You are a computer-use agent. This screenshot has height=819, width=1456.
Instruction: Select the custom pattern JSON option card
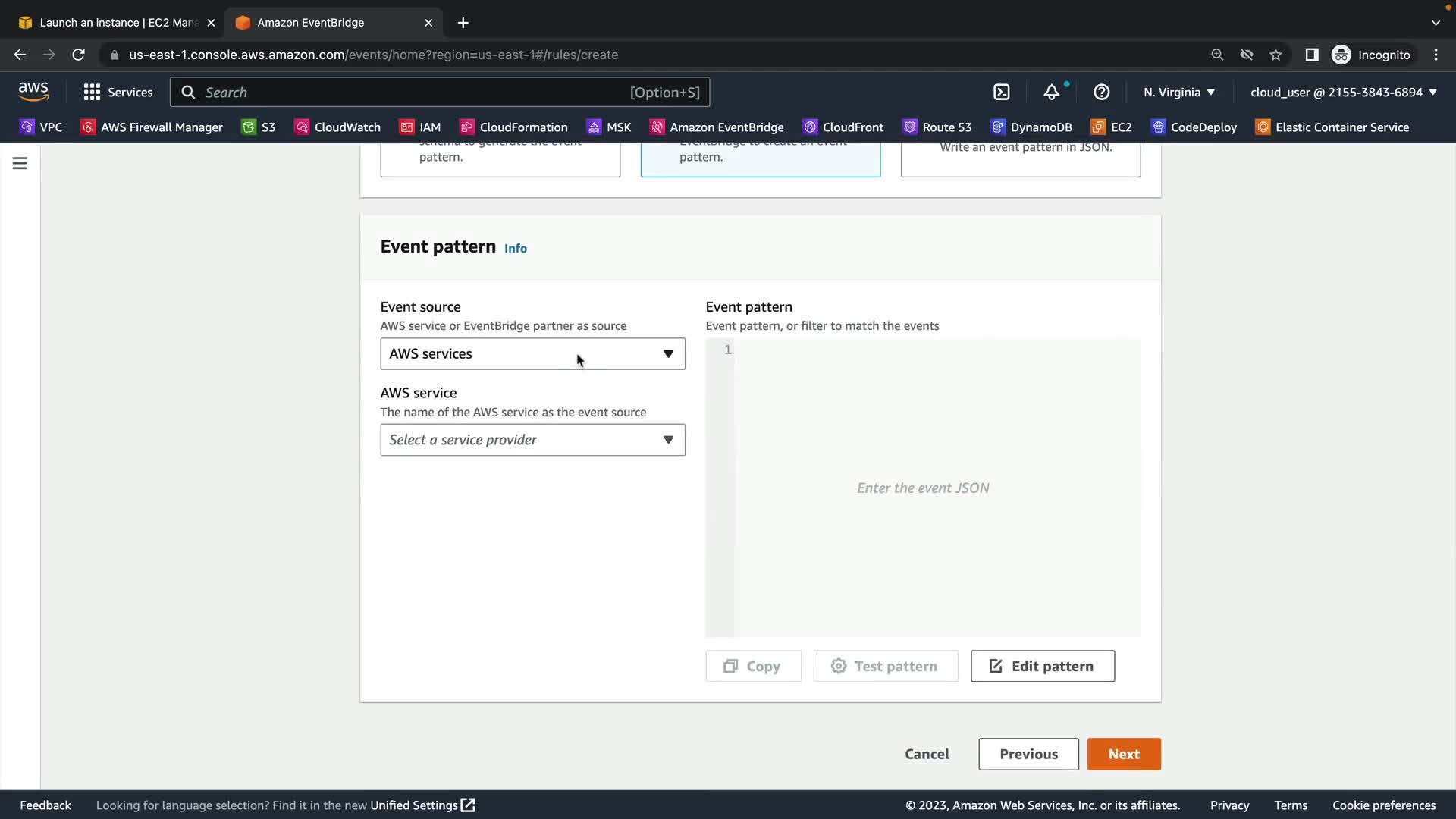tap(1020, 158)
